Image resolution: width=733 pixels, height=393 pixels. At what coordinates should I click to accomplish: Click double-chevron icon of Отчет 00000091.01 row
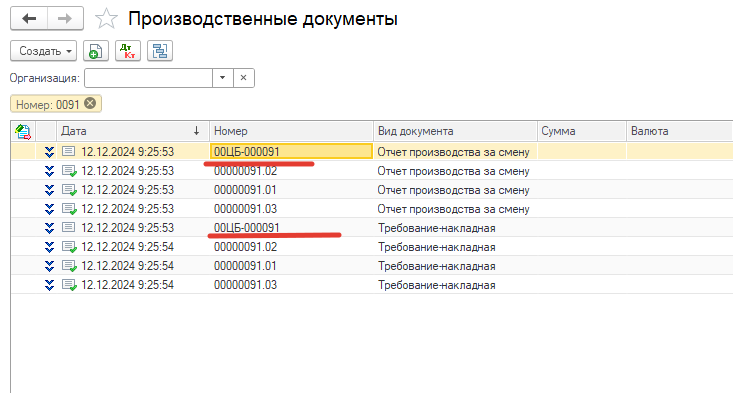[x=49, y=190]
